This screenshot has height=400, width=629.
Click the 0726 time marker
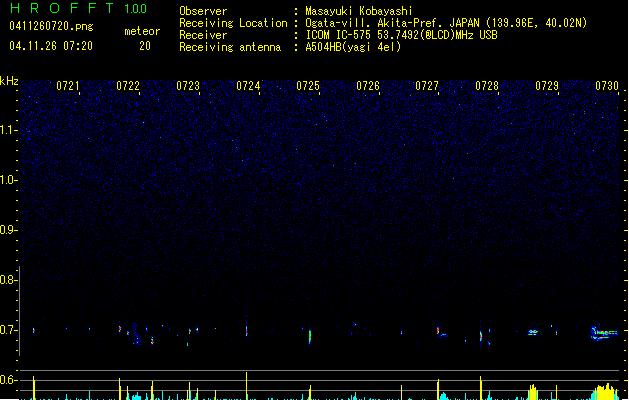click(368, 86)
